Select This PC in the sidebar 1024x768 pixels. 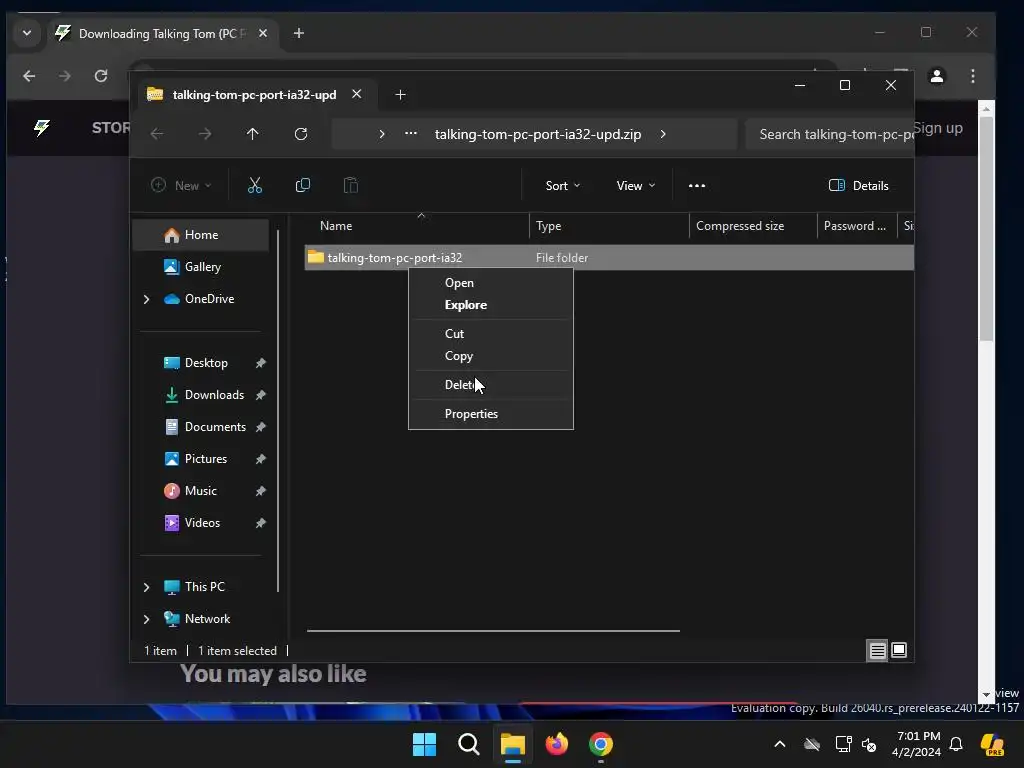coord(204,586)
